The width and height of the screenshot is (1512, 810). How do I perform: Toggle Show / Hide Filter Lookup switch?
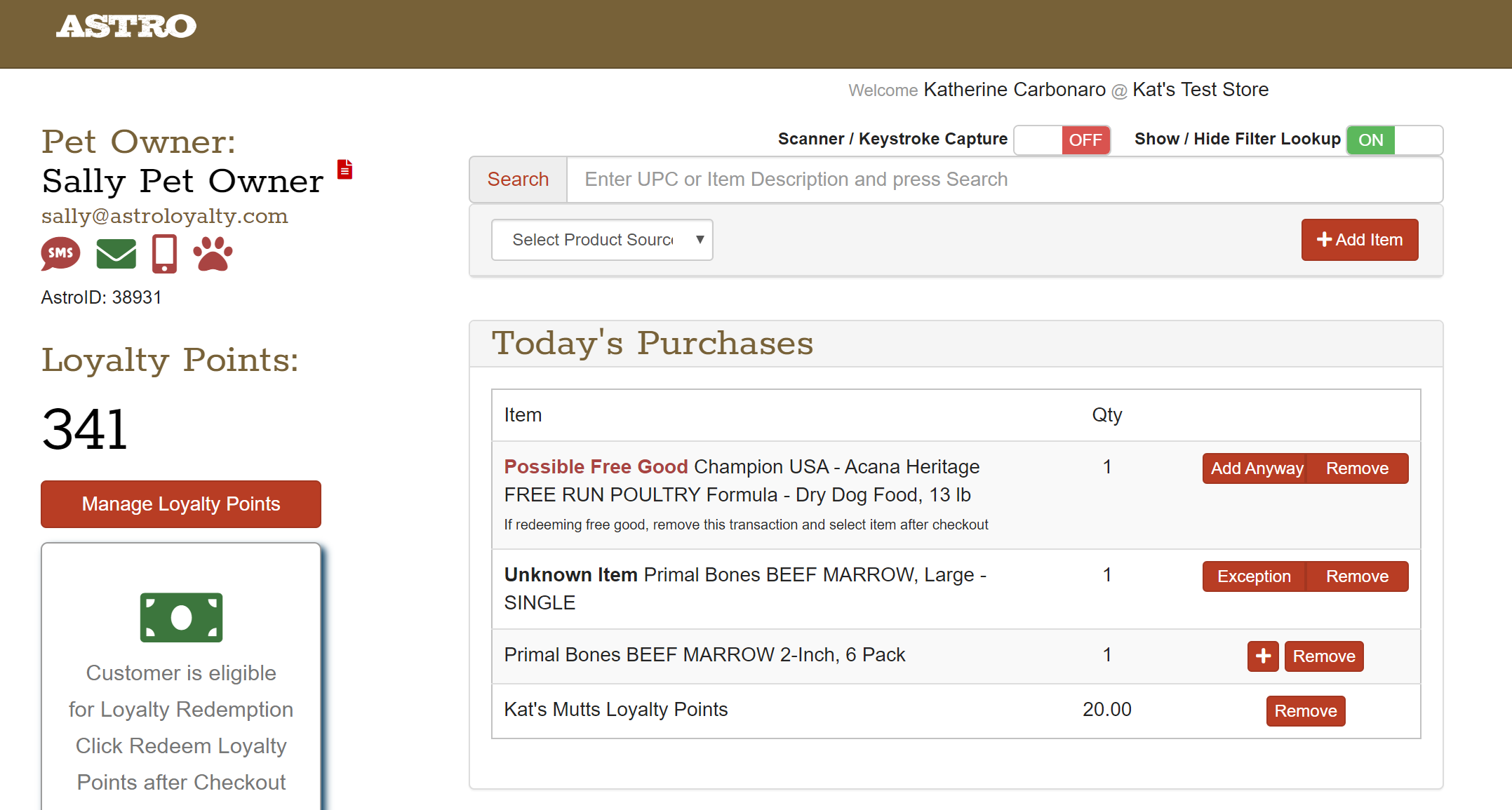click(1394, 140)
